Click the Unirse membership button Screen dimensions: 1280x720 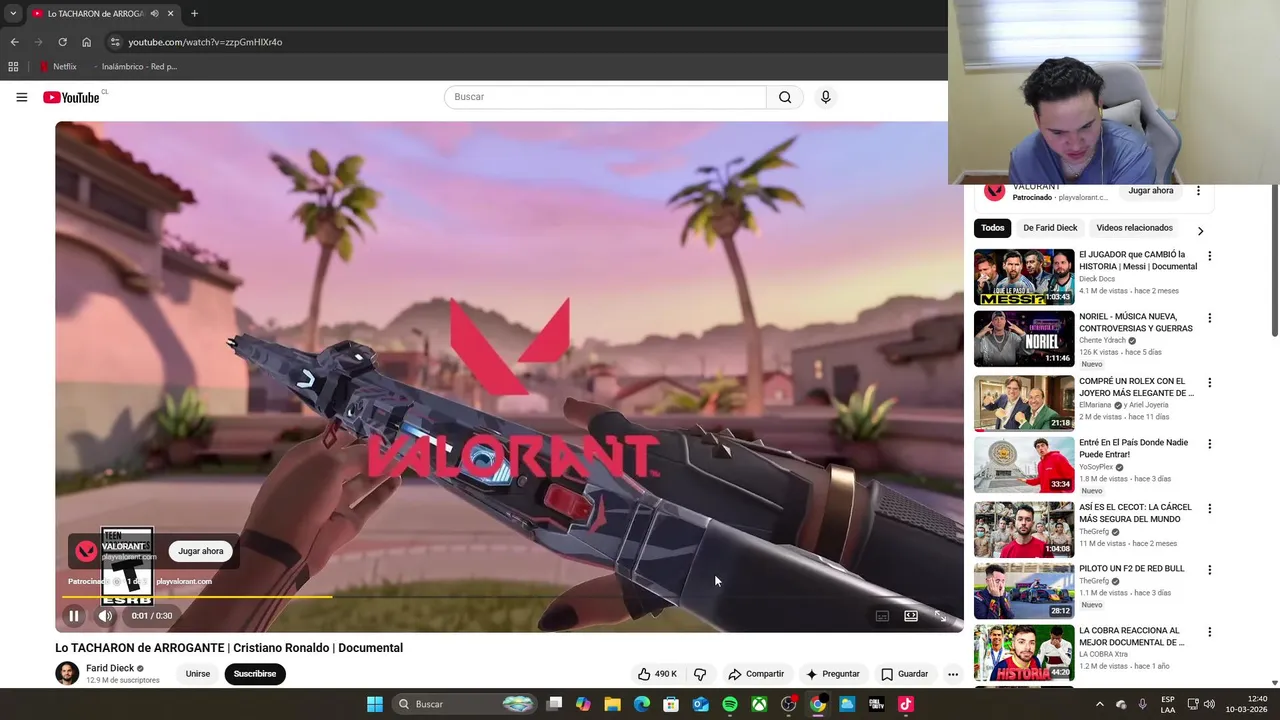coord(198,674)
